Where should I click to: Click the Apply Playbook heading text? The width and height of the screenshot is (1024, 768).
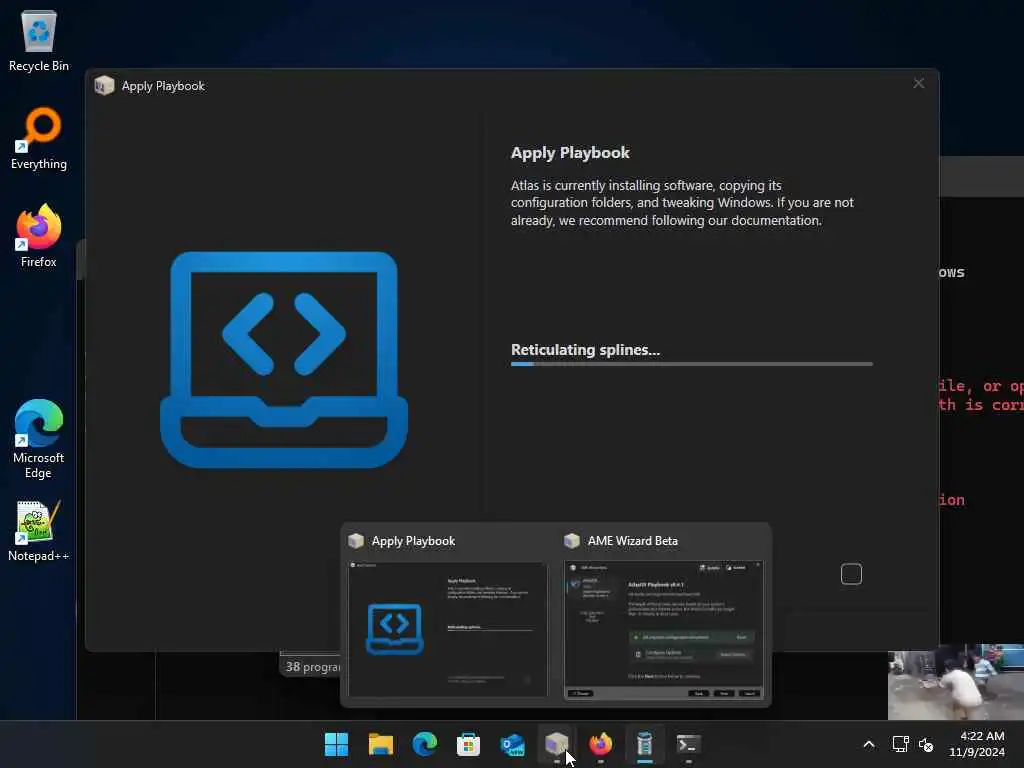click(570, 153)
